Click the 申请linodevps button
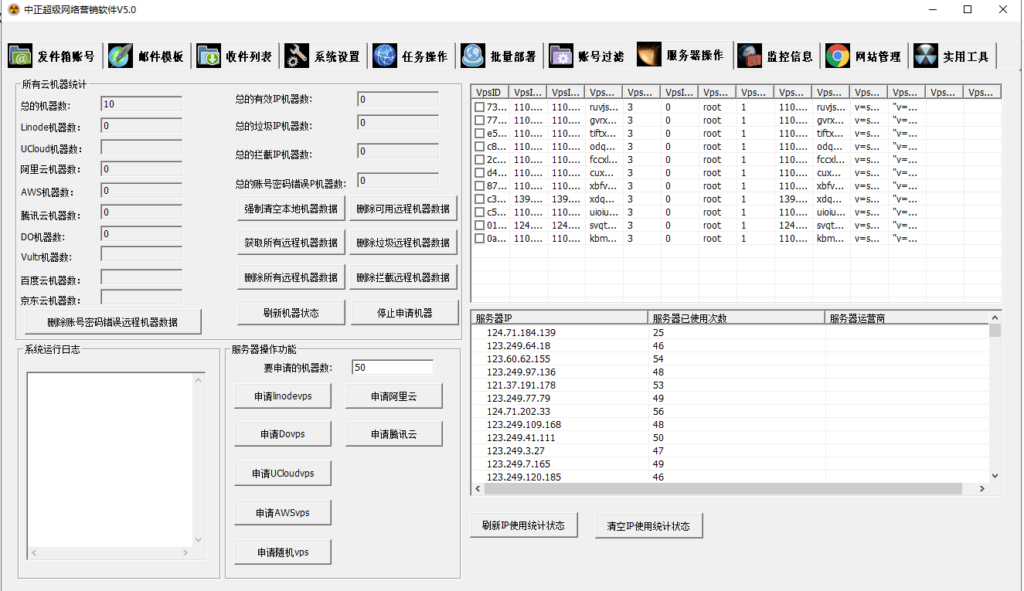Image resolution: width=1024 pixels, height=591 pixels. point(283,396)
